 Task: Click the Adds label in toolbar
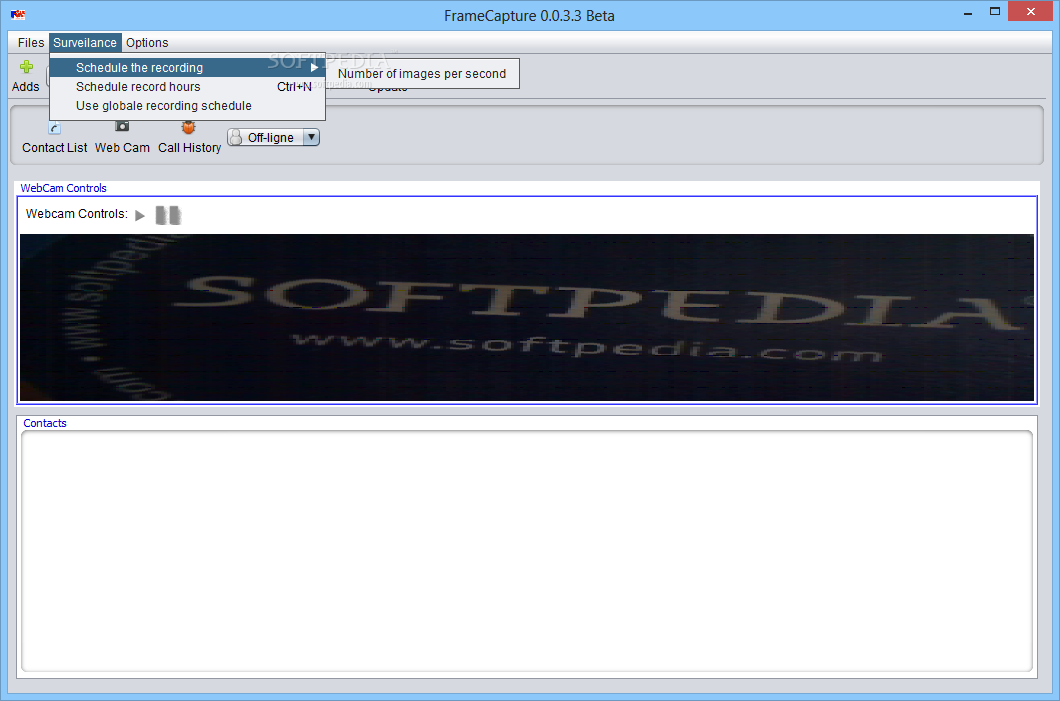[x=26, y=87]
